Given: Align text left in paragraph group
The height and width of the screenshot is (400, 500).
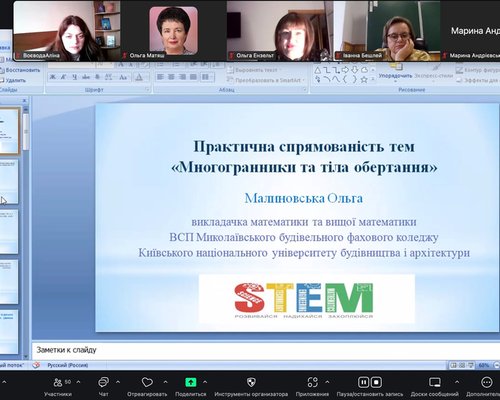Looking at the screenshot, I should click(x=160, y=77).
